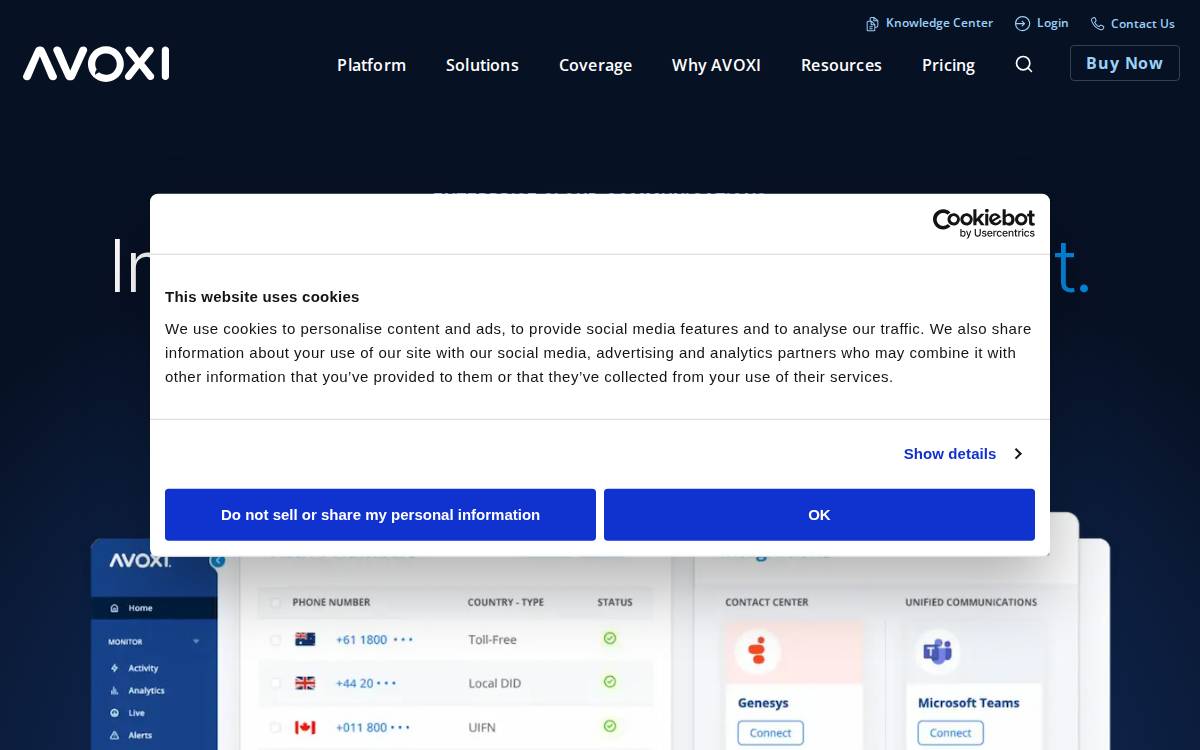
Task: Open Home in the dashboard sidebar
Action: click(x=154, y=607)
